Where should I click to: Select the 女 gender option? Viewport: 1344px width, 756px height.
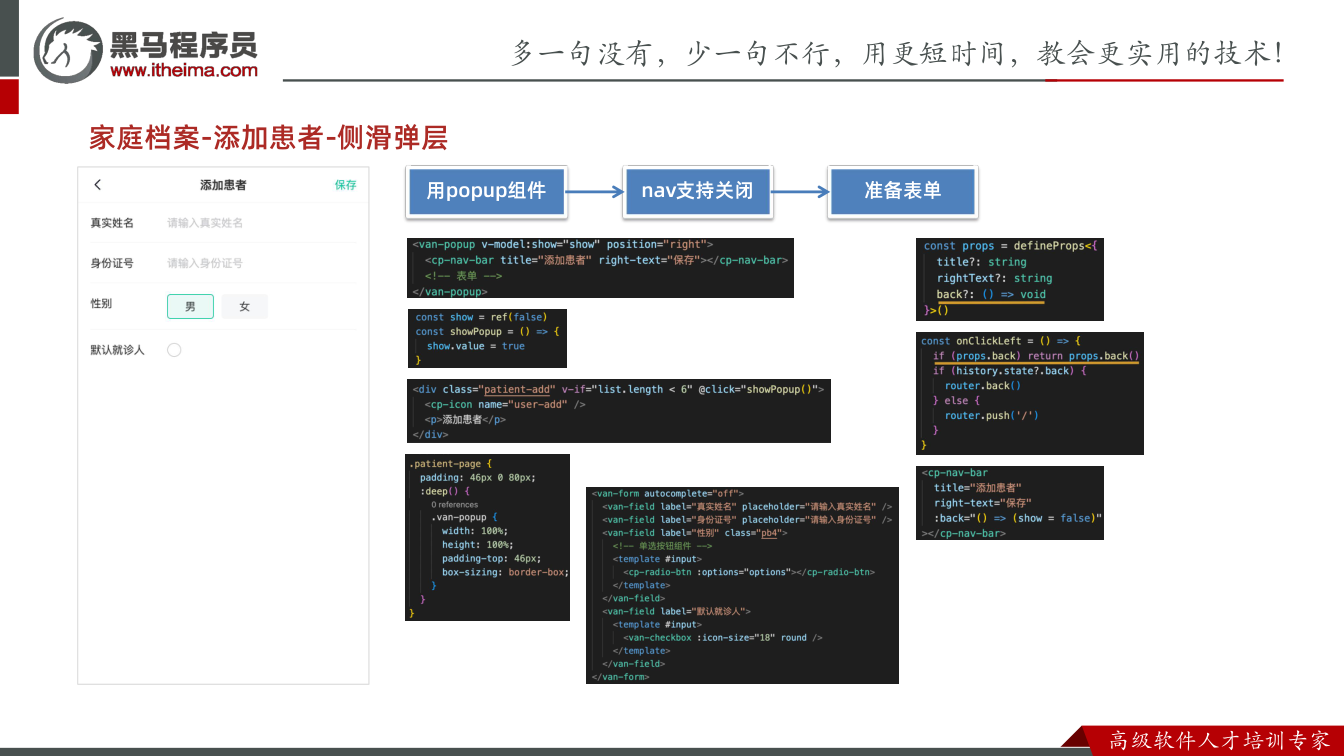244,306
